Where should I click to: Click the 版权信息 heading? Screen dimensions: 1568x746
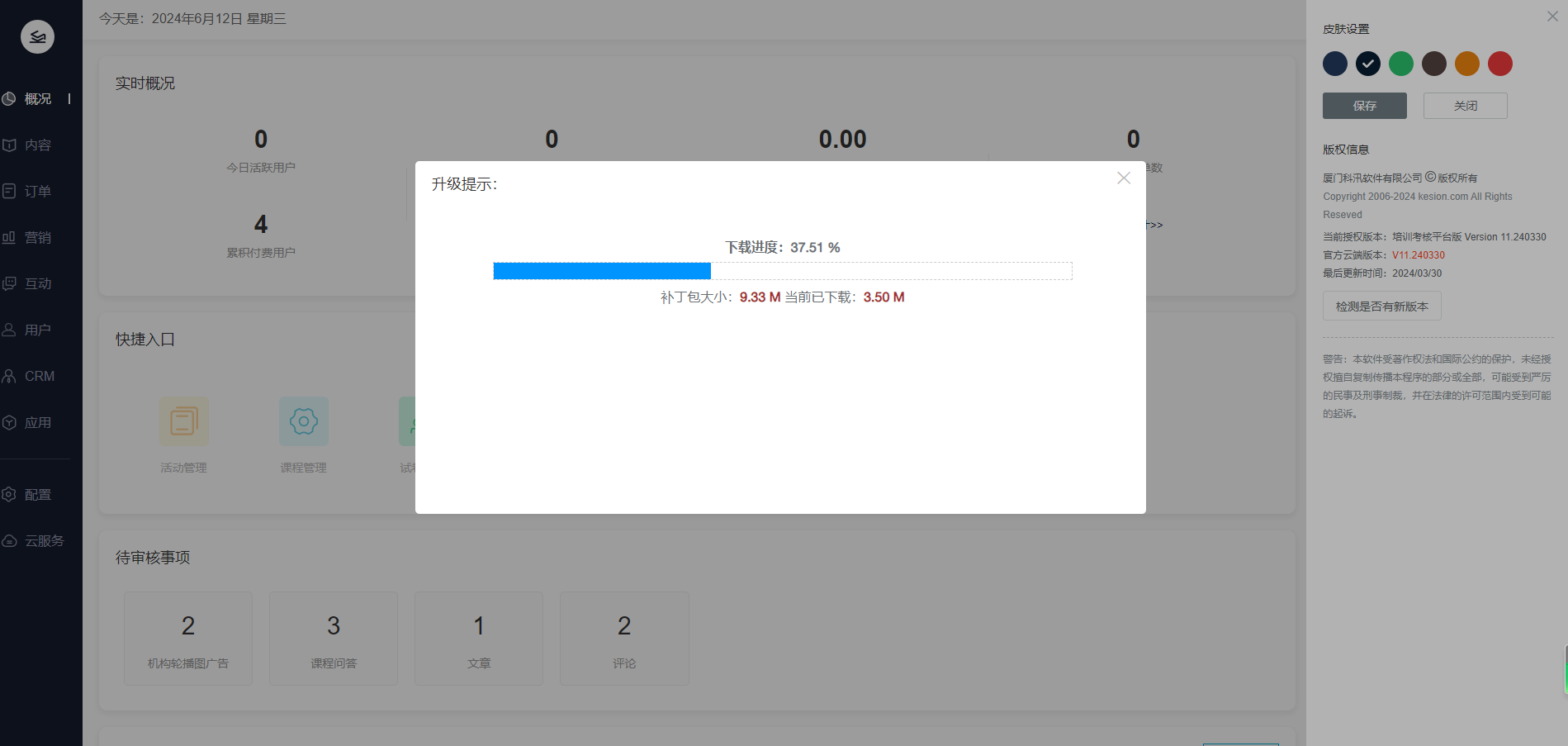pos(1346,150)
